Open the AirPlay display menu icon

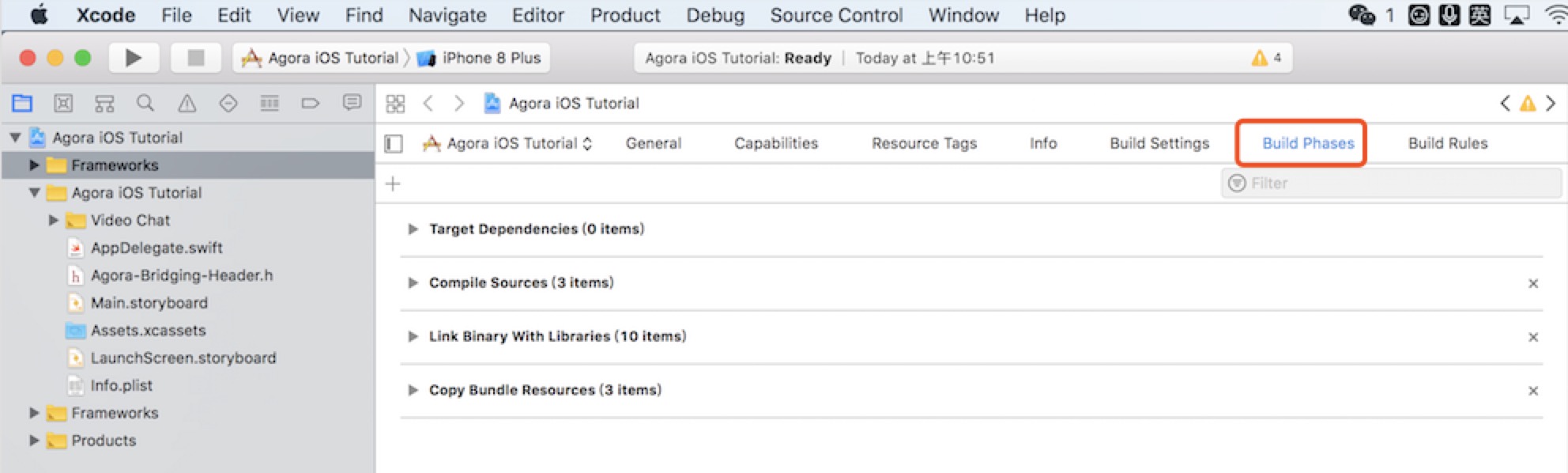1516,15
